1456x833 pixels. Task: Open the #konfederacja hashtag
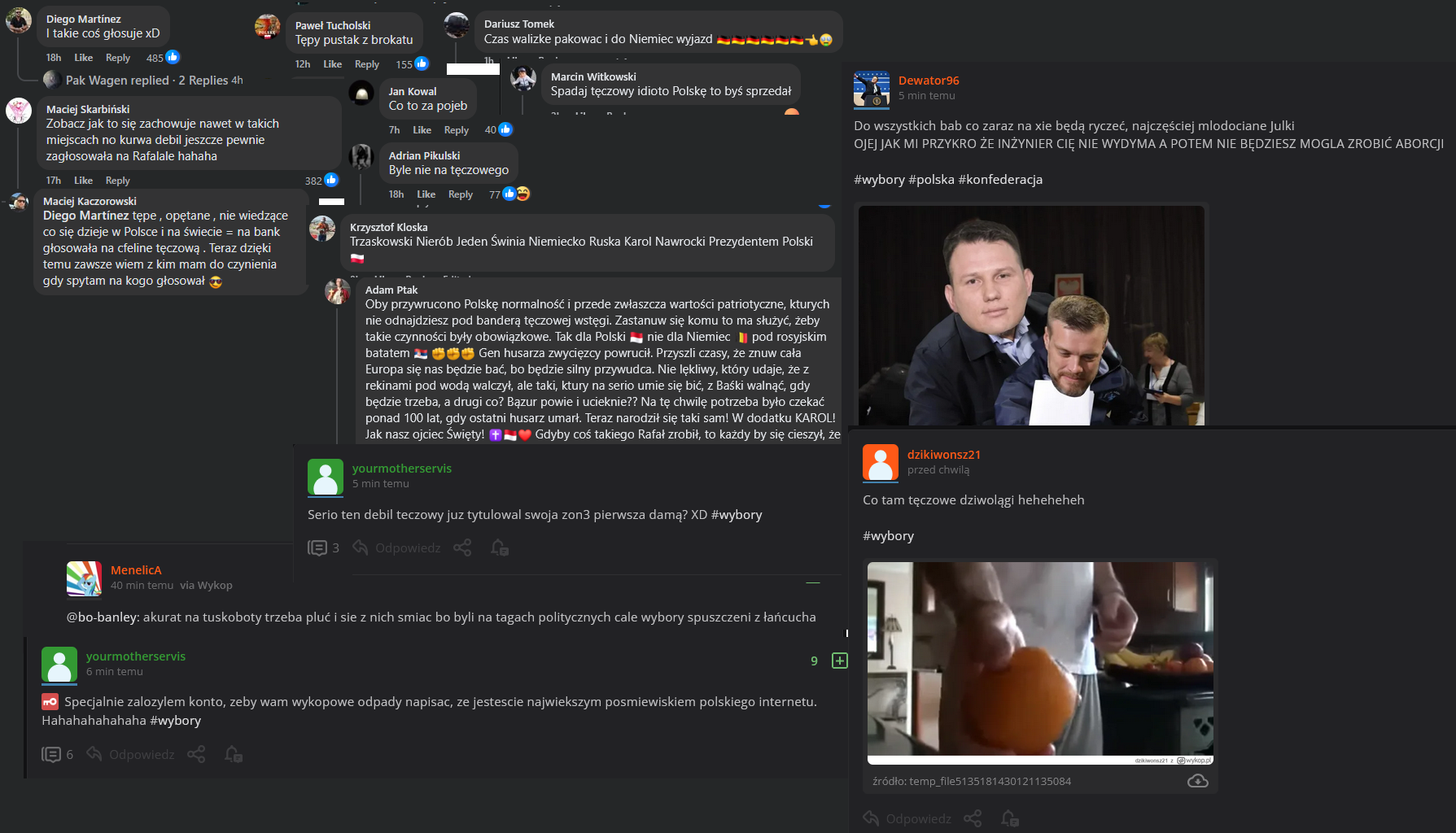tap(999, 179)
